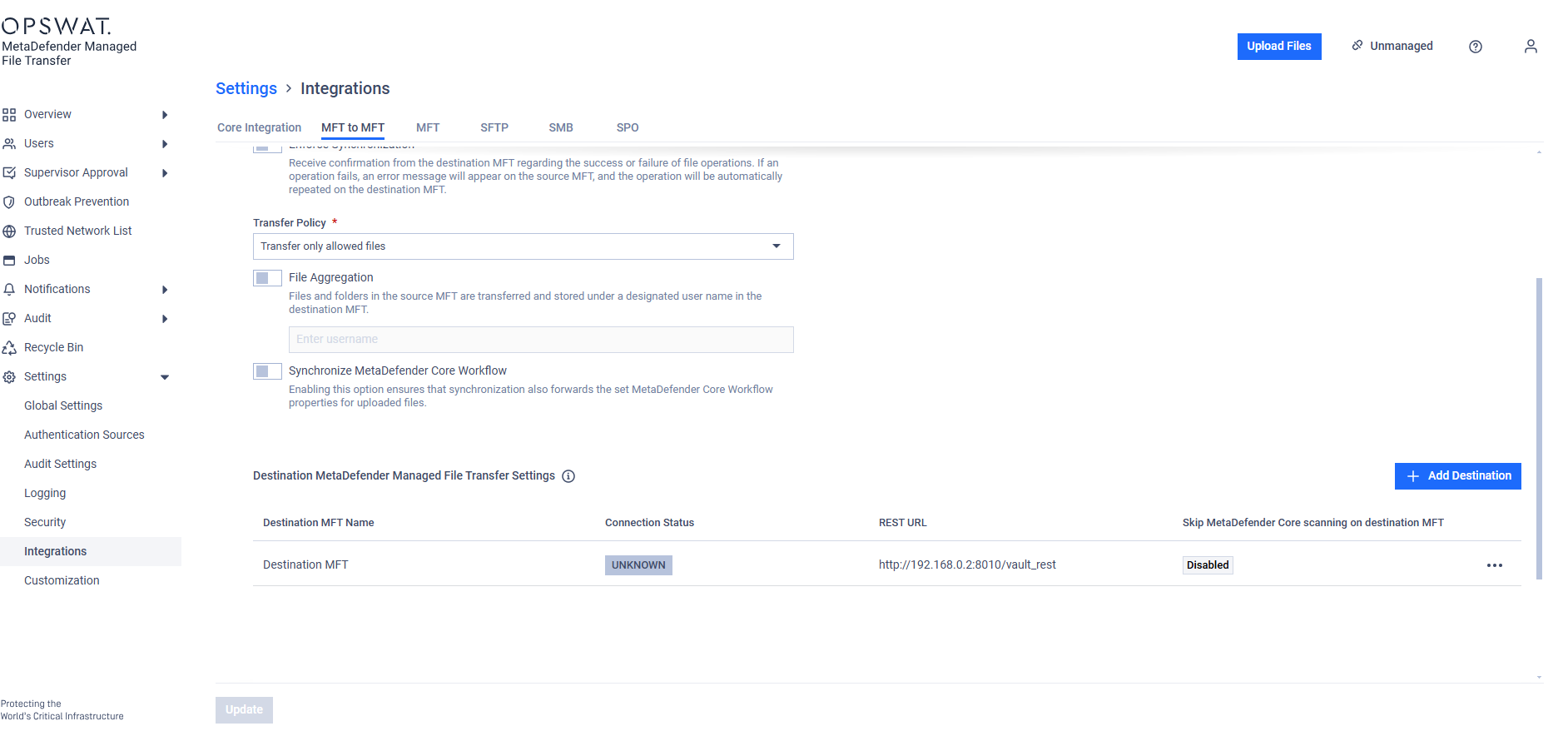Click the Settings gear icon

[x=9, y=377]
